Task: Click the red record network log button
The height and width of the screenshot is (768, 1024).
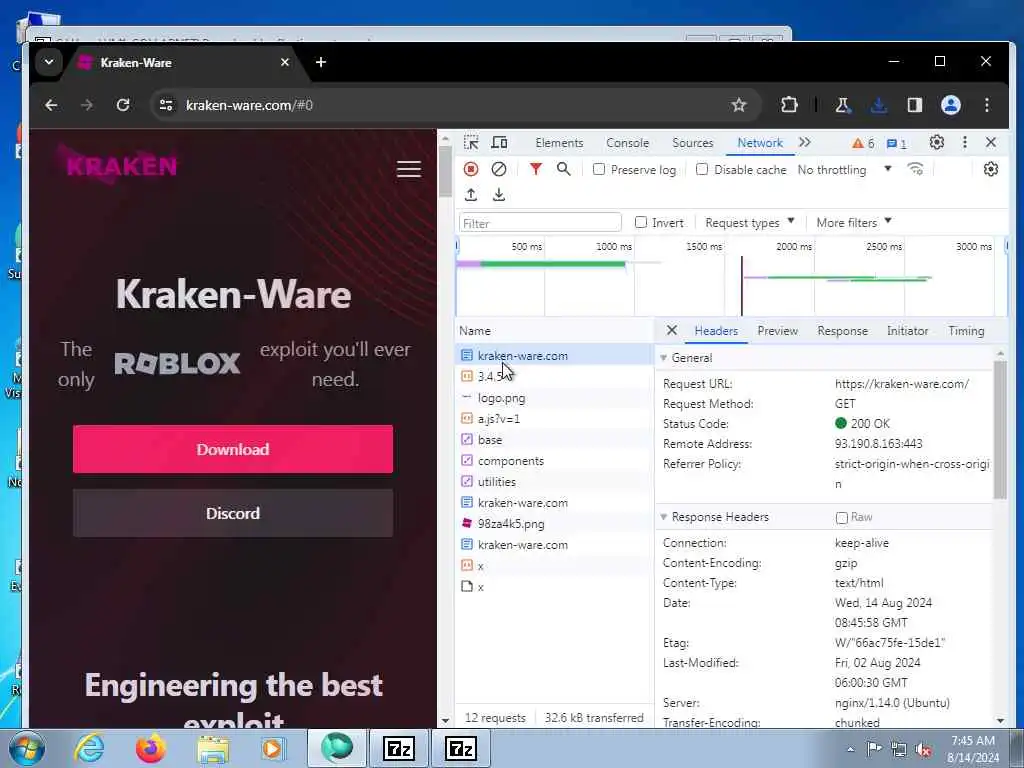Action: click(471, 169)
